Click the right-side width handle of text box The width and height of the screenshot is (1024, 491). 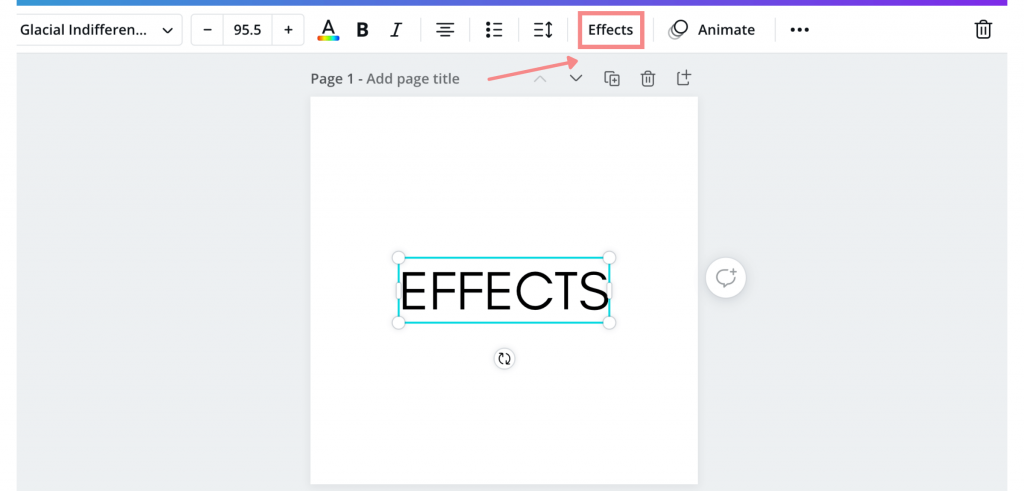coord(609,291)
